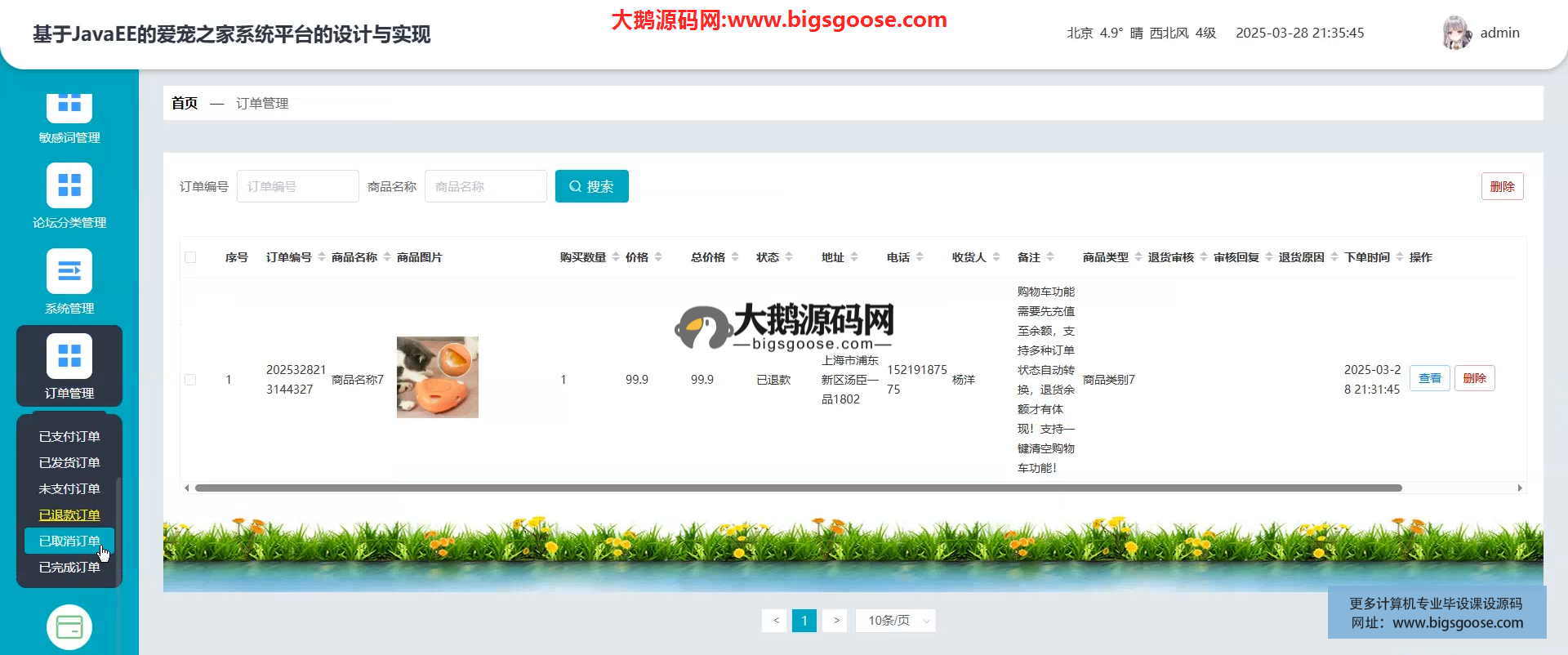Click the 论坛分类管理 grid icon
Screen dimensions: 1568x655
coord(69,185)
